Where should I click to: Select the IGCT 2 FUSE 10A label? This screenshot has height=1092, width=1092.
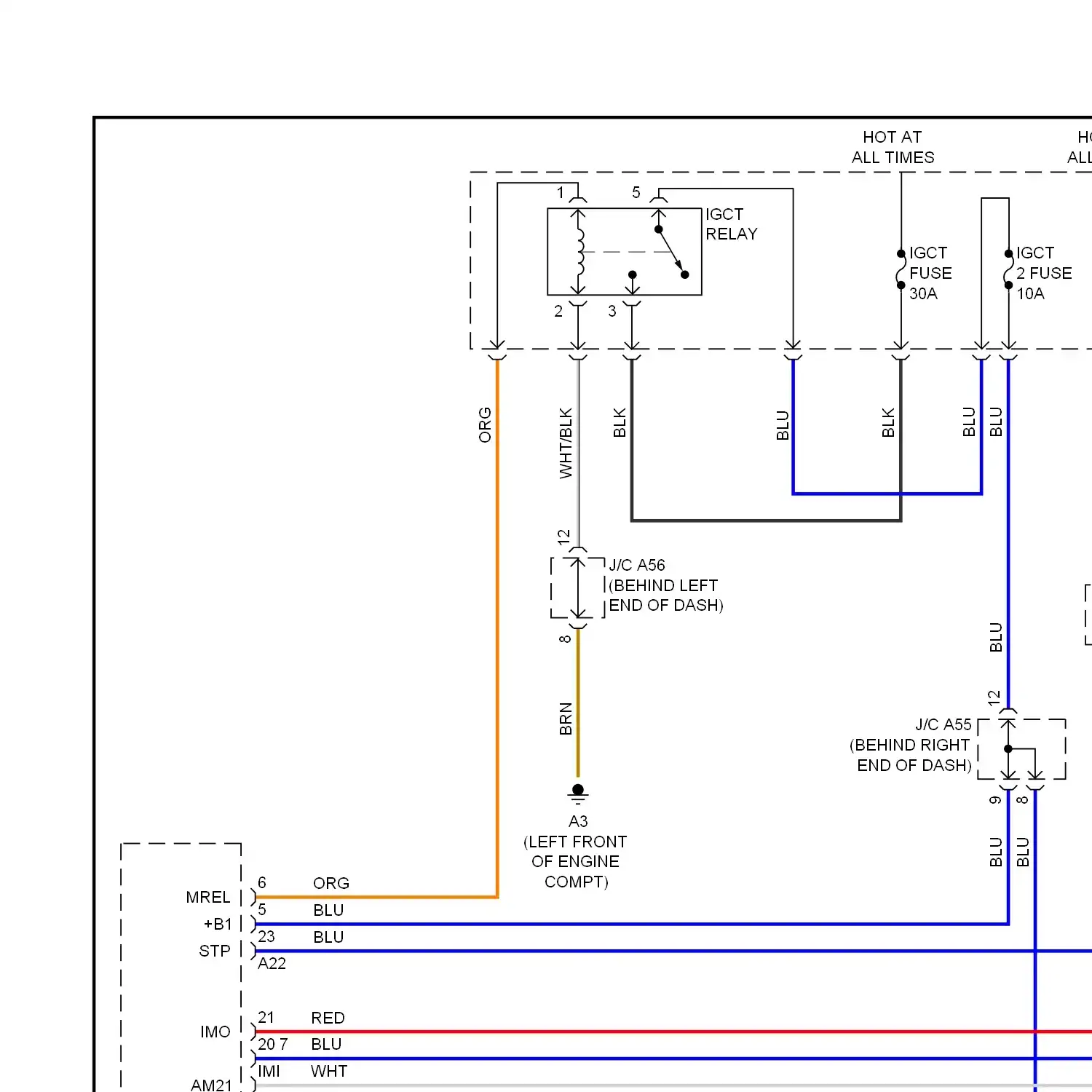coord(1044,273)
